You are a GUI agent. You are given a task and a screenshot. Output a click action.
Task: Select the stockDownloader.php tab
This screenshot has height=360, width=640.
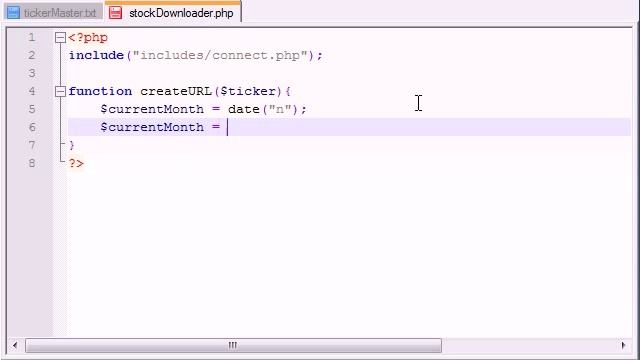coord(173,11)
